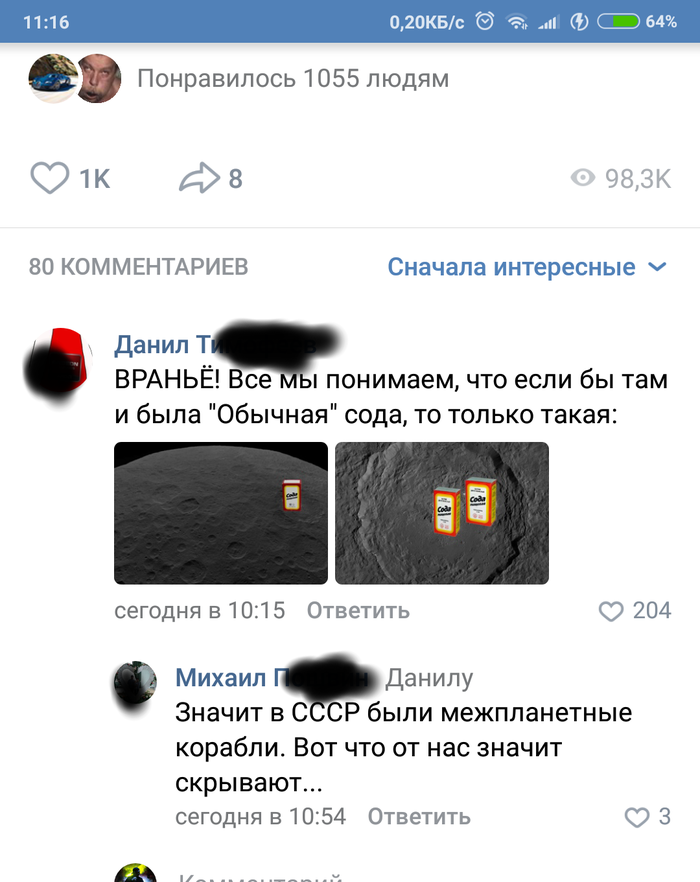Open Mikhail's profile avatar
Viewport: 700px width, 882px height.
pyautogui.click(x=135, y=682)
